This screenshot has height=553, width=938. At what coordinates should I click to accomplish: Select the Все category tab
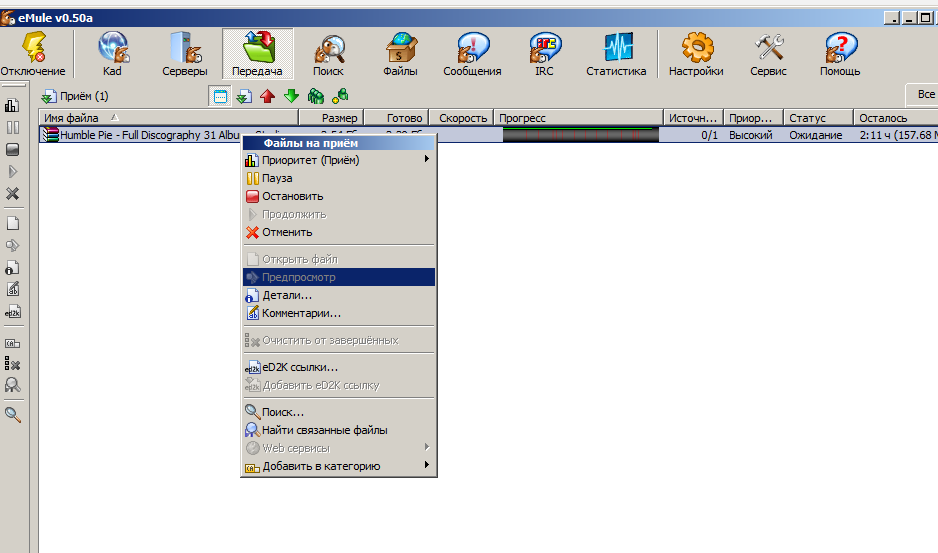pyautogui.click(x=922, y=95)
